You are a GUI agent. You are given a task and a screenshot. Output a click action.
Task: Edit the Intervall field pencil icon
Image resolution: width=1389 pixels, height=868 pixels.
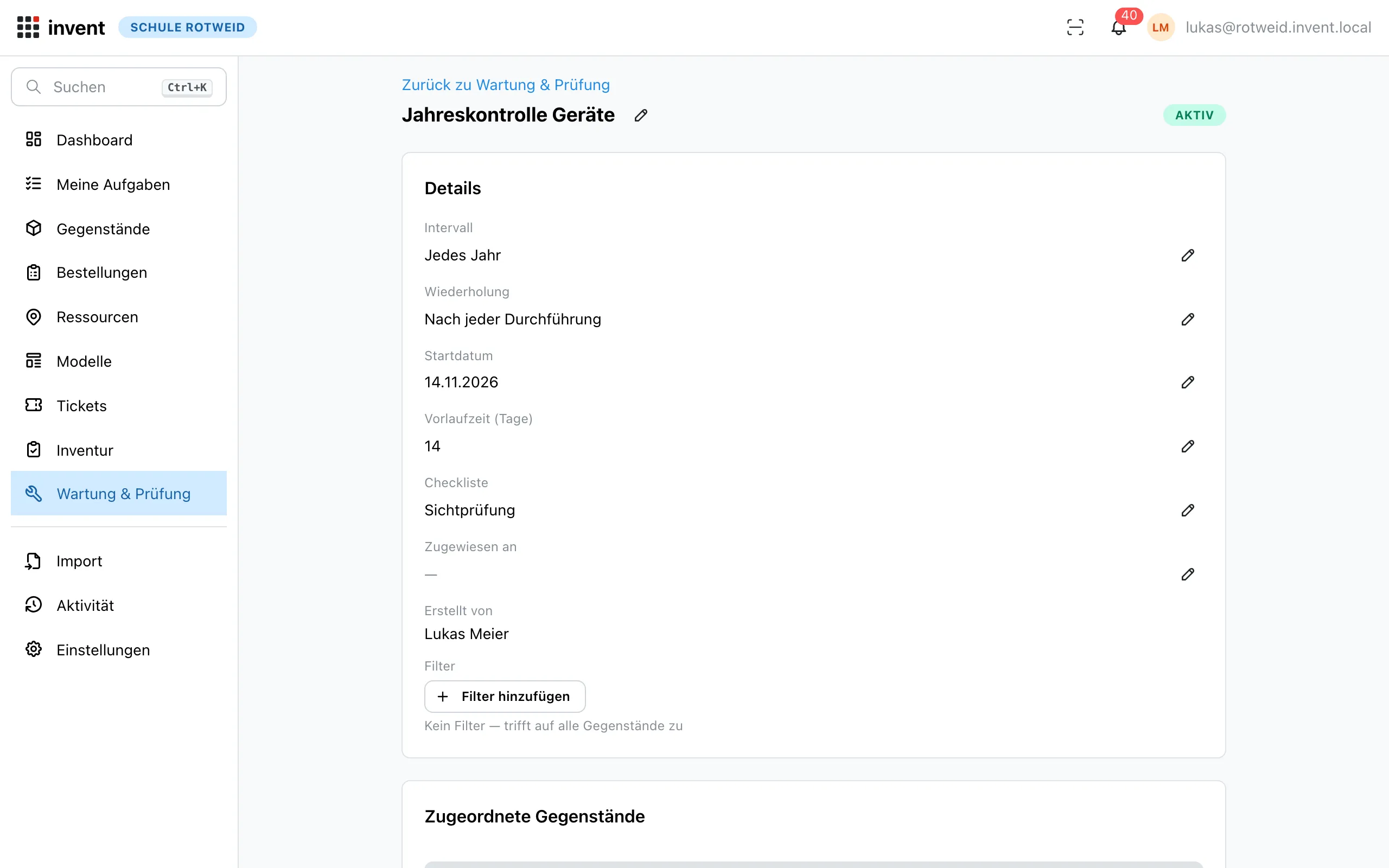coord(1188,256)
